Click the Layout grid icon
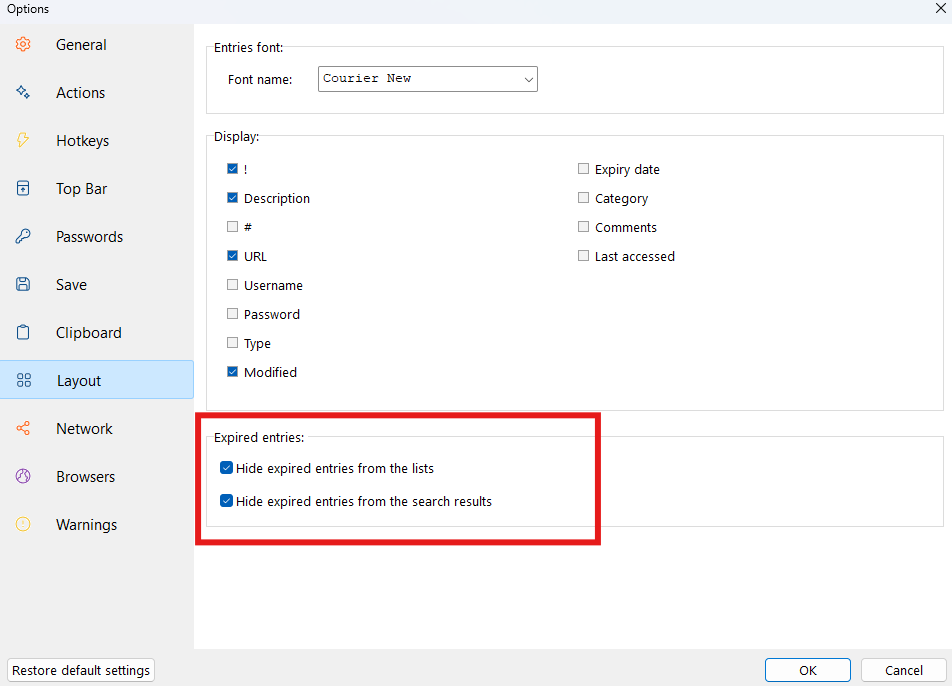The width and height of the screenshot is (952, 686). (x=24, y=380)
